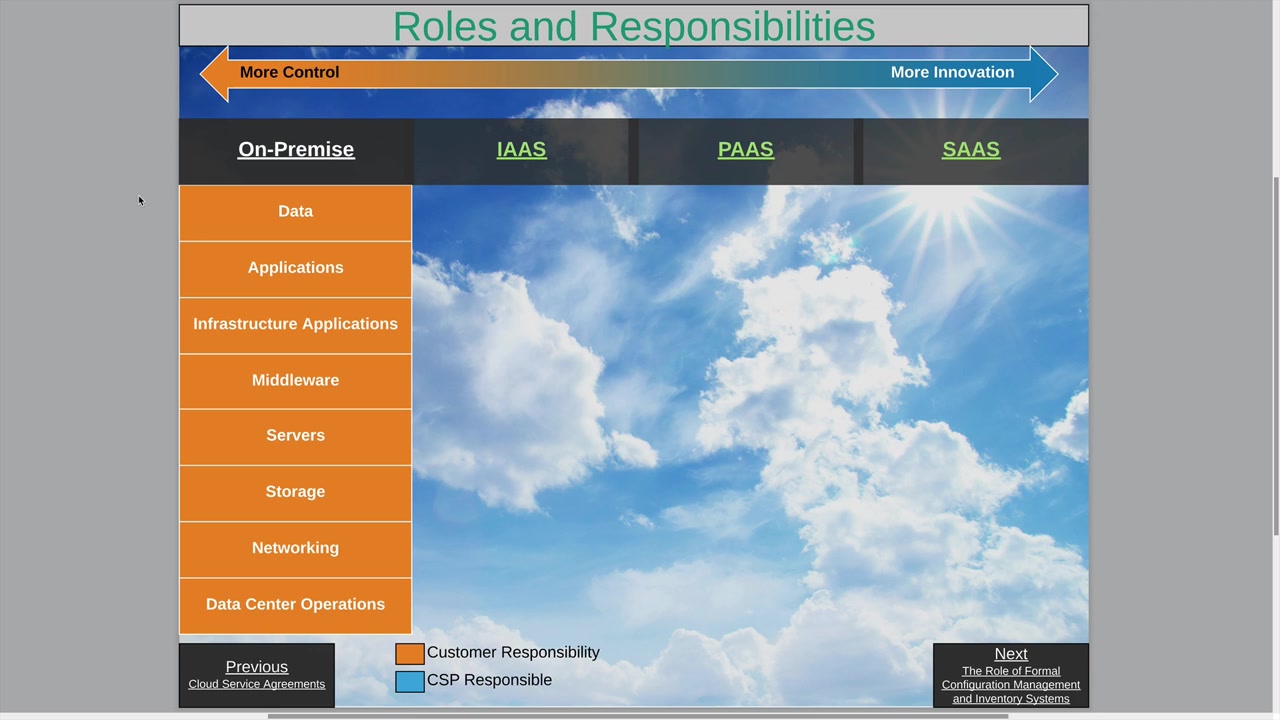Image resolution: width=1280 pixels, height=720 pixels.
Task: Select the On-Premise column header
Action: tap(296, 150)
